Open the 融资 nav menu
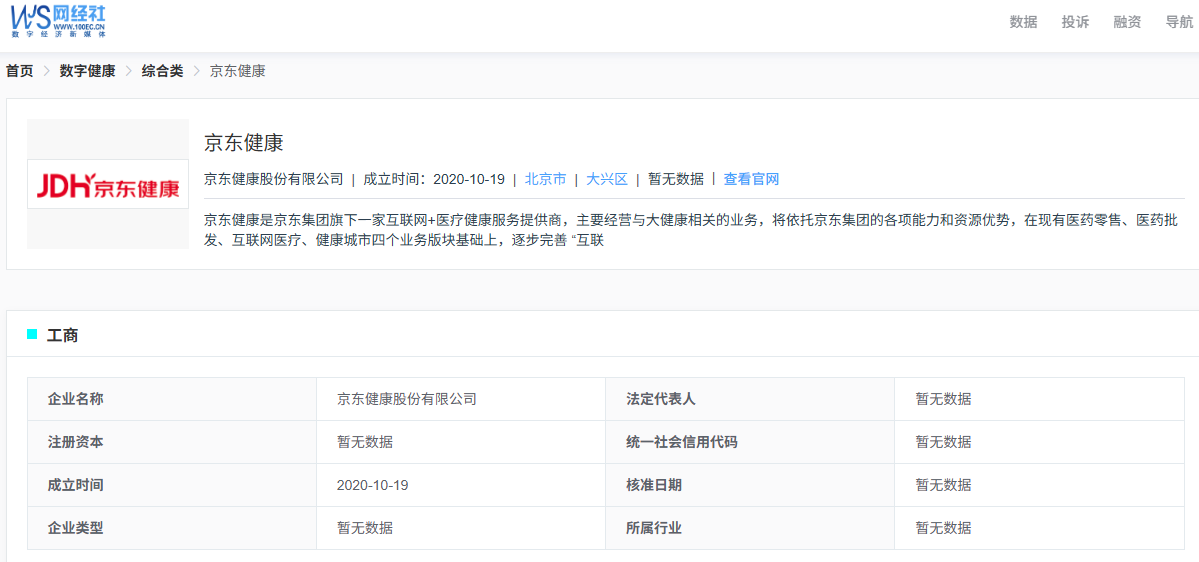The height and width of the screenshot is (562, 1199). (x=1127, y=22)
